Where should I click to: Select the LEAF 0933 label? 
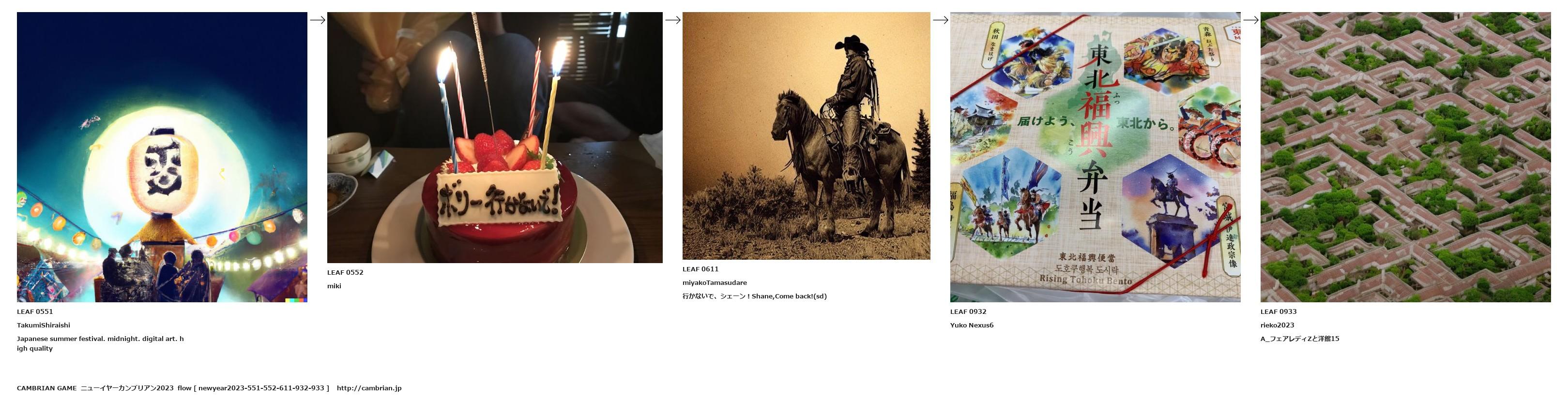[1278, 312]
